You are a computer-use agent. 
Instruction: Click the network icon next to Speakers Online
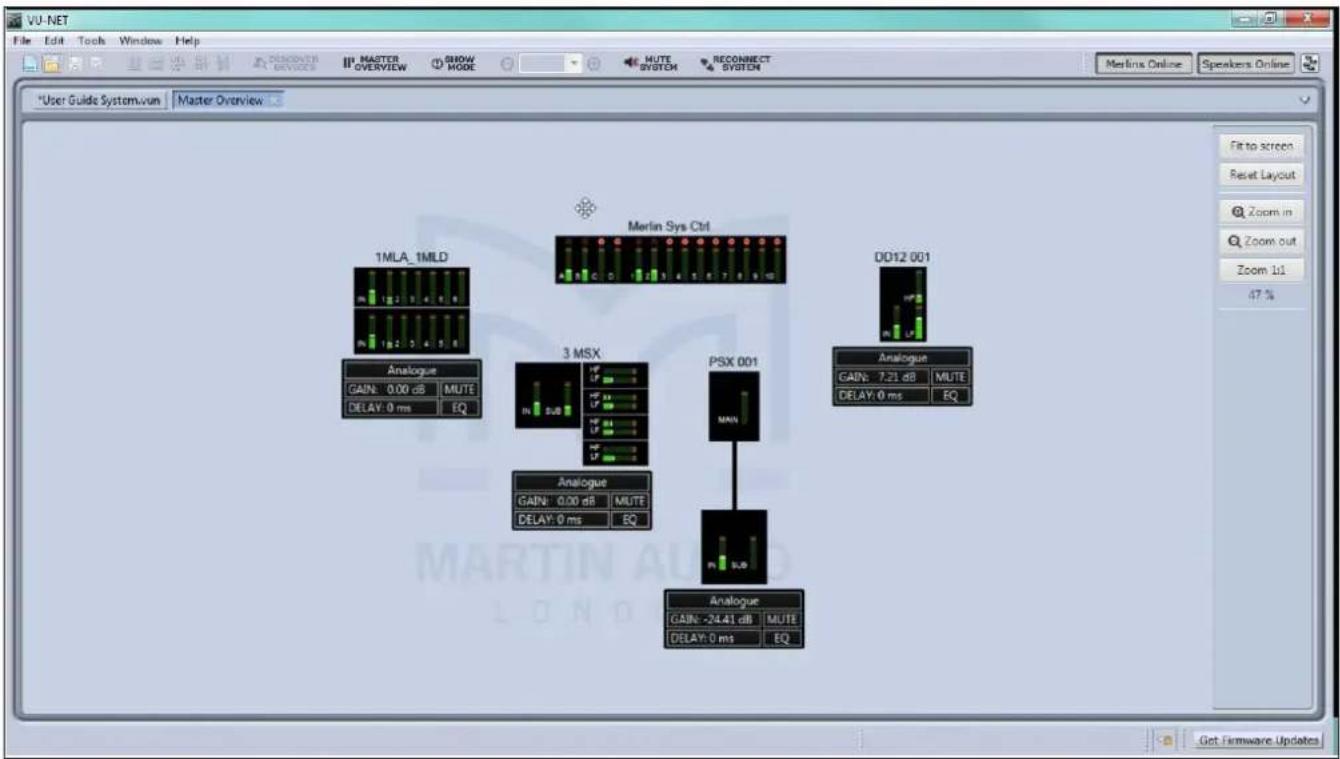tap(1309, 64)
